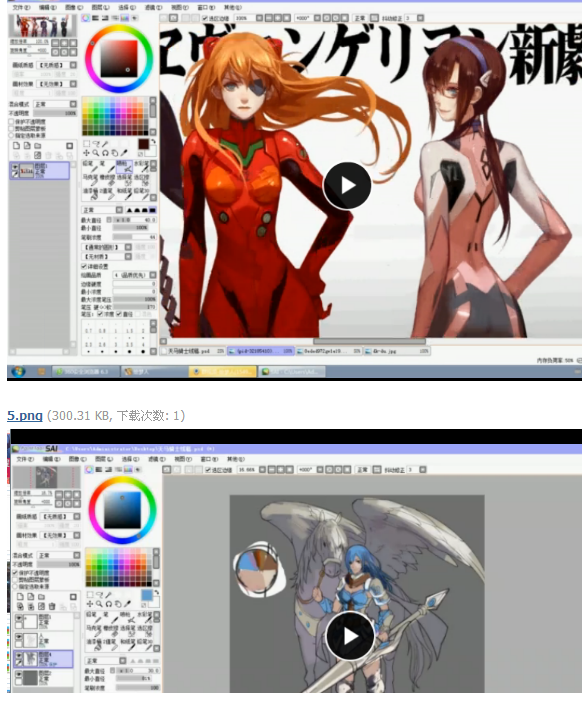Open 视图 menu in the lower SAI screenshot
Image resolution: width=582 pixels, height=716 pixels.
point(182,459)
